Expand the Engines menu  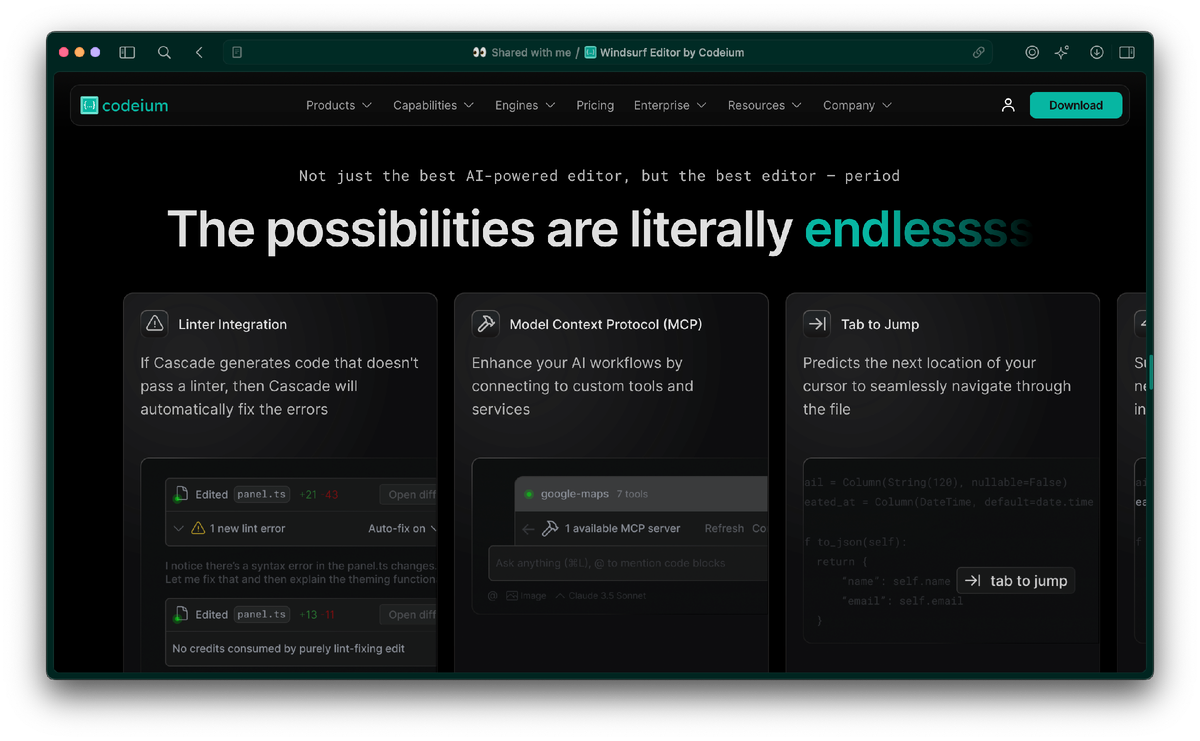coord(525,105)
